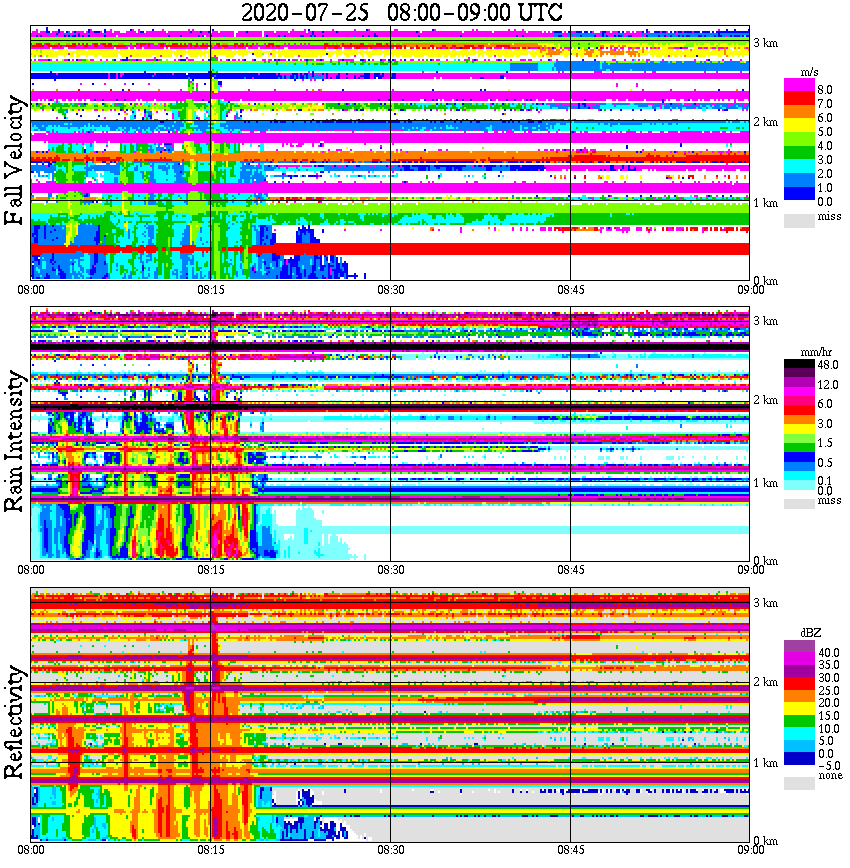Click the 20.0 value in dBZ legend
This screenshot has height=868, width=850.
(829, 702)
